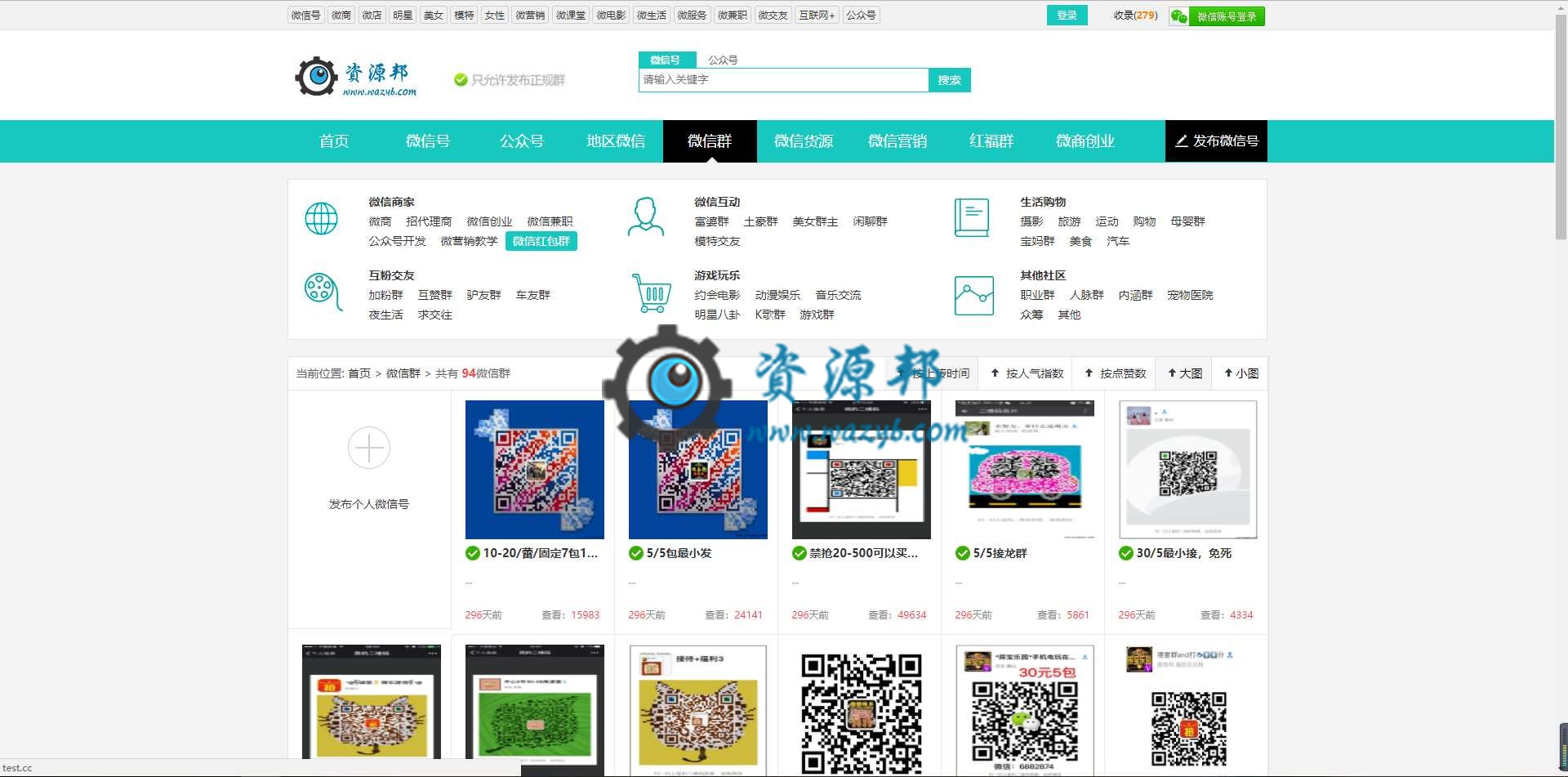Select the 微信号 search tab
Screen dimensions: 1568x777
pyautogui.click(x=666, y=60)
